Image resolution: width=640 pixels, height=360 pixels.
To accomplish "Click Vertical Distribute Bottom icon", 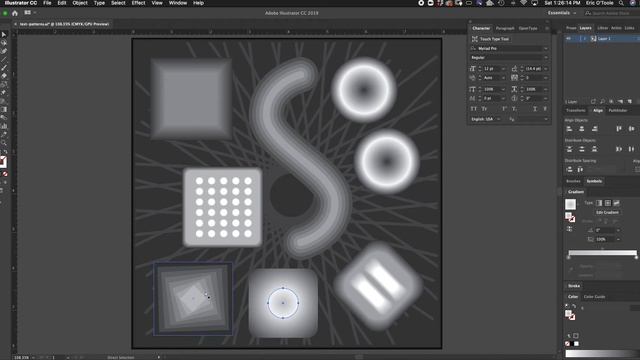I will (x=595, y=149).
